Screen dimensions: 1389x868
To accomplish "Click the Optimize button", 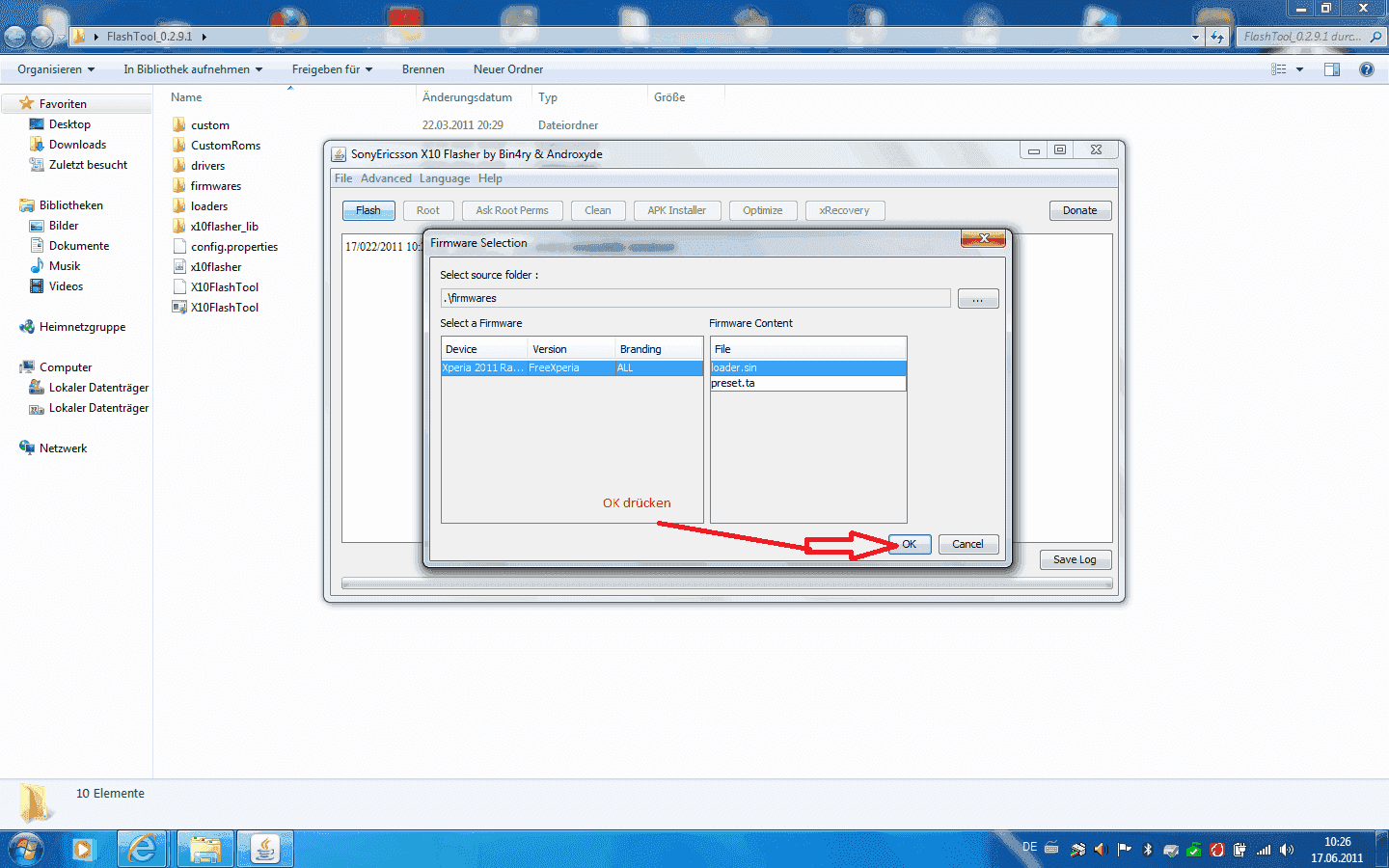I will (x=763, y=210).
